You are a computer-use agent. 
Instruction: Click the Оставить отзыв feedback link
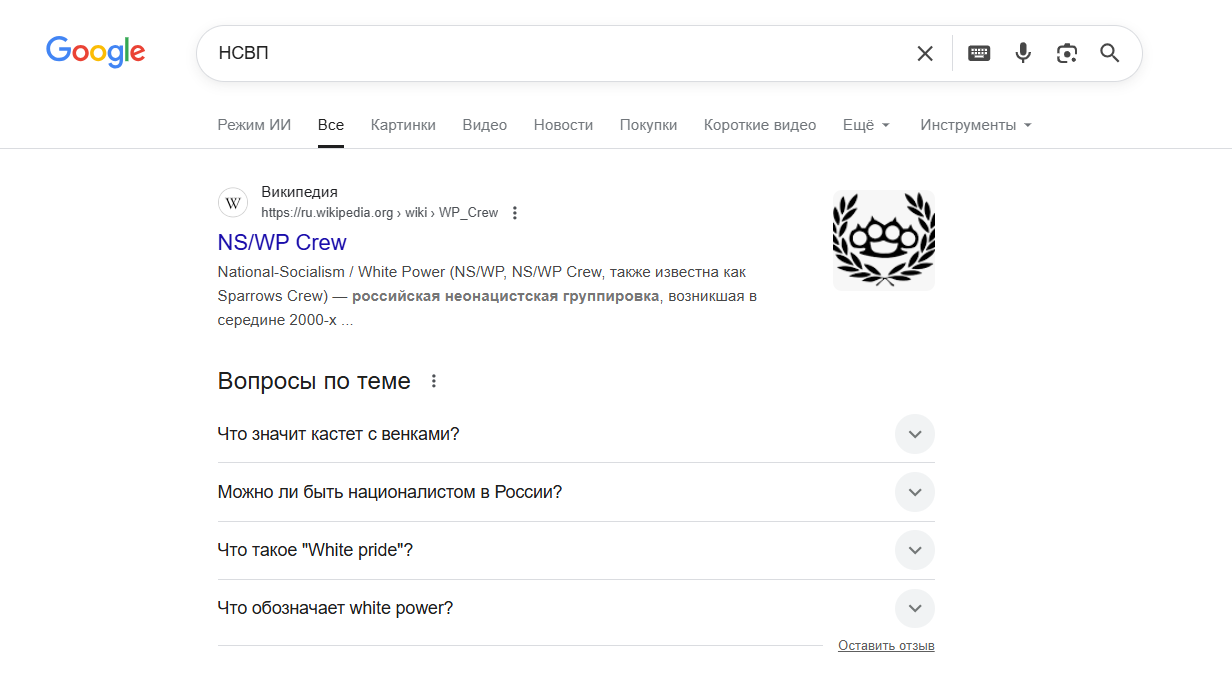886,646
